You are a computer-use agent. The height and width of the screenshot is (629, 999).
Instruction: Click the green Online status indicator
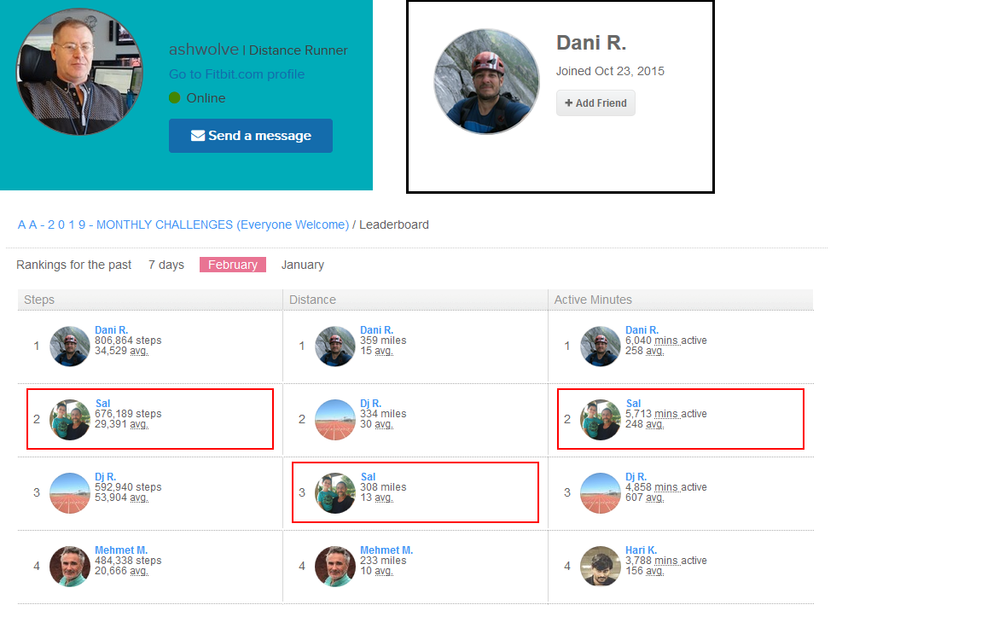173,98
